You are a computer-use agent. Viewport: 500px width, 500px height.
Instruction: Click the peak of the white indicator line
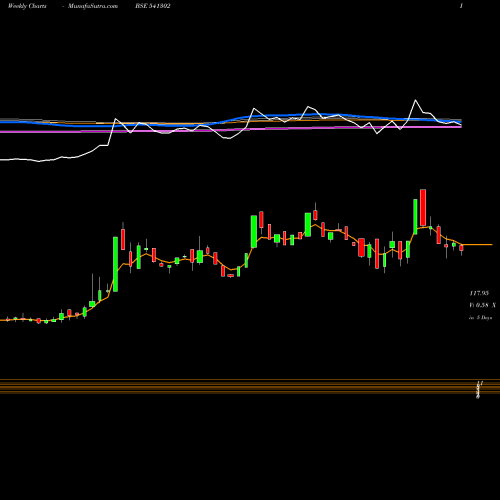click(415, 100)
